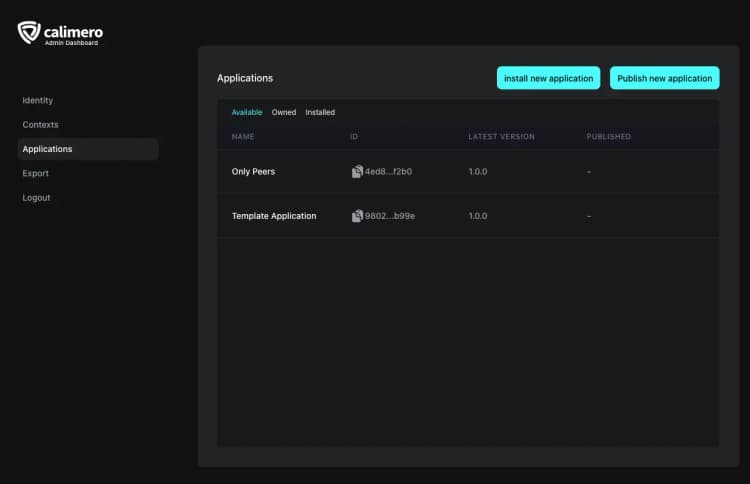
Task: Click the ID text 4ed8...f2b0
Action: tap(388, 172)
